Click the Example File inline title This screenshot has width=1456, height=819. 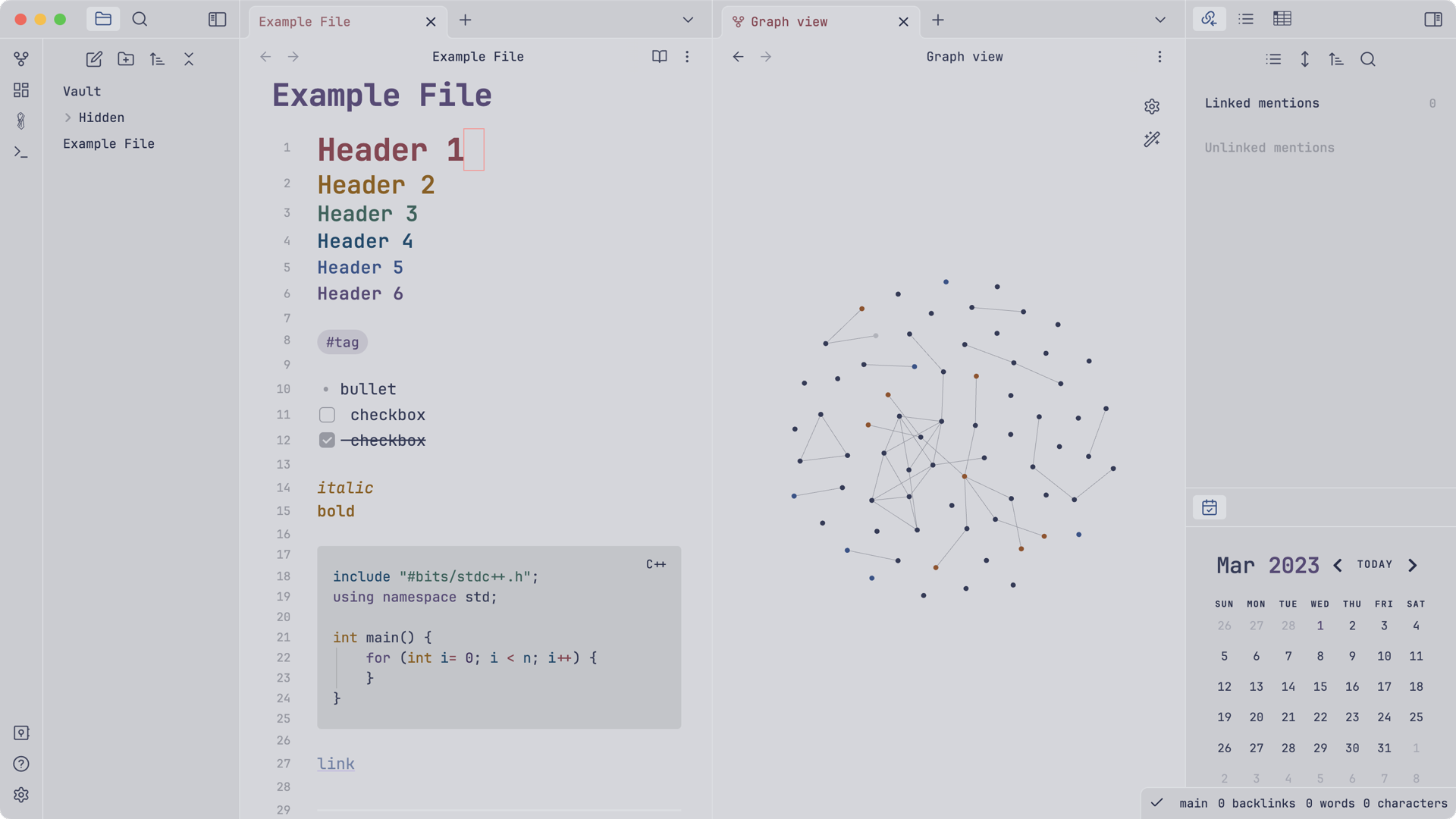pos(382,96)
